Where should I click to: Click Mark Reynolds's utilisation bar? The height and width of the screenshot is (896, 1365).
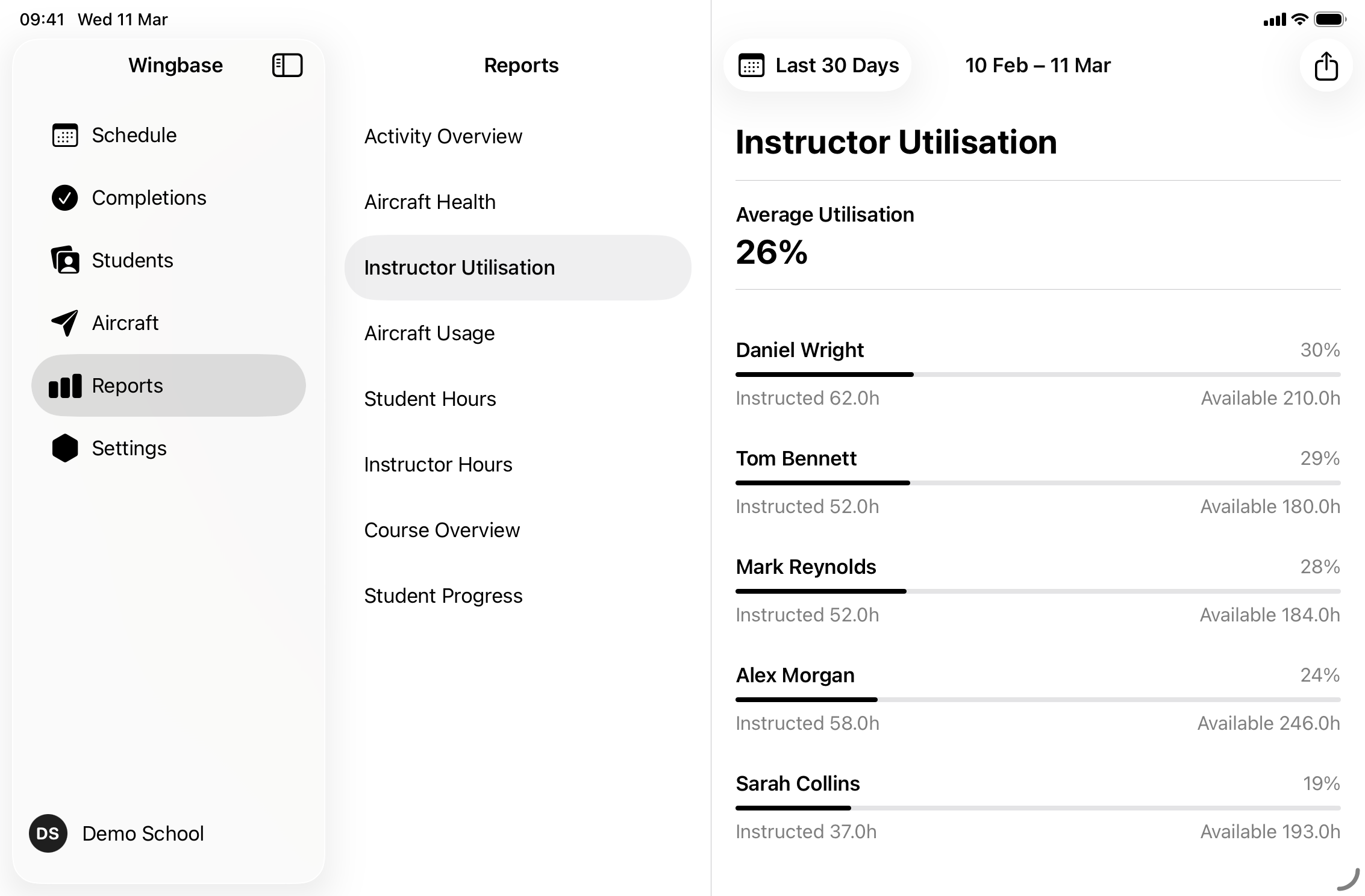coord(1038,591)
